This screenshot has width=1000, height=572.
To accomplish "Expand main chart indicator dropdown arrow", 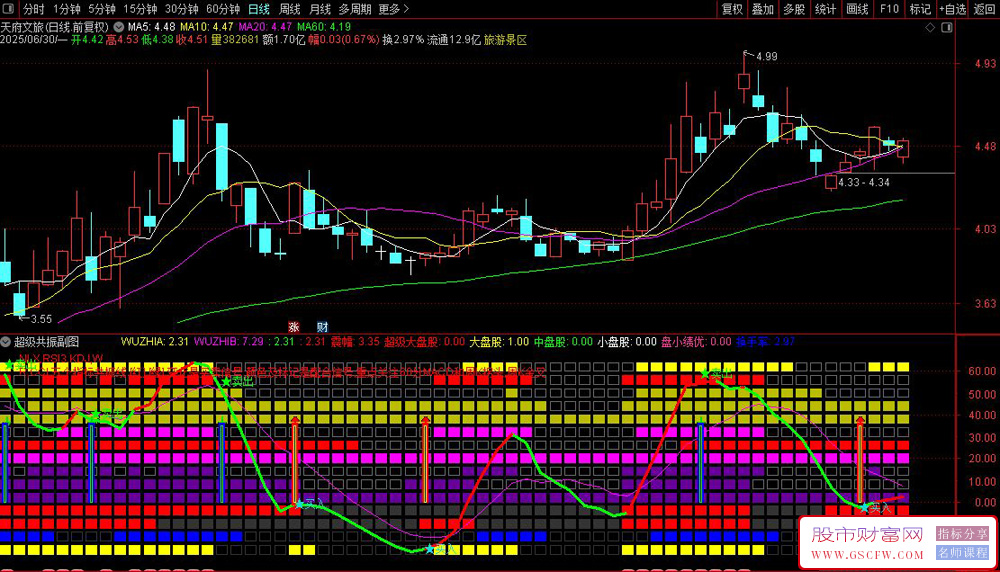I will [119, 27].
